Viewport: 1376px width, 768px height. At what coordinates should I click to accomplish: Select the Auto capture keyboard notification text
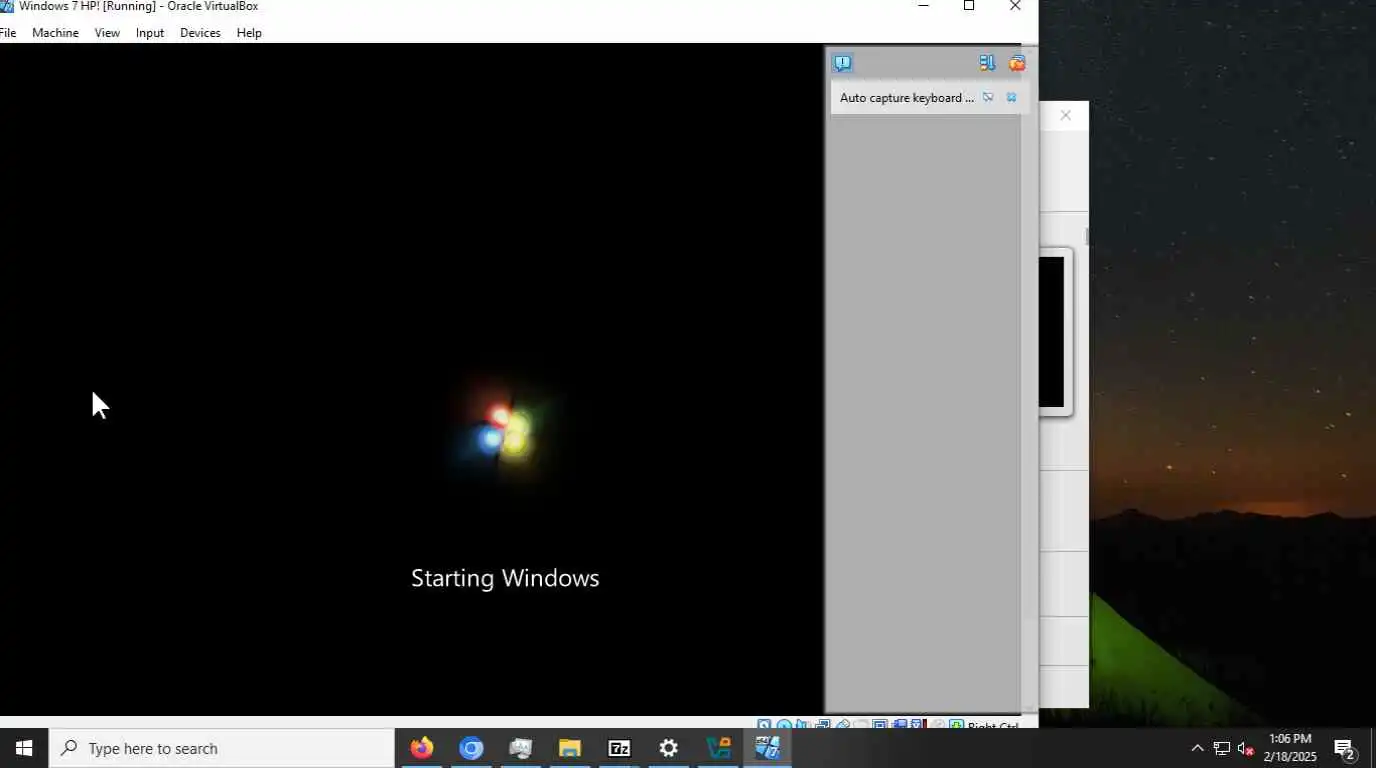click(x=907, y=98)
